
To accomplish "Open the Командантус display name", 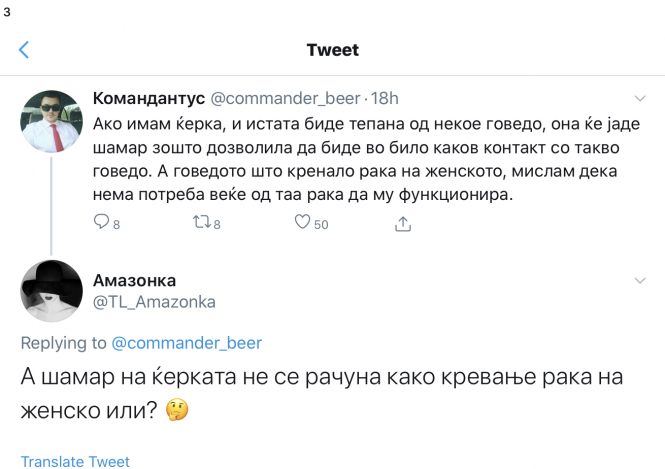I will pos(149,98).
